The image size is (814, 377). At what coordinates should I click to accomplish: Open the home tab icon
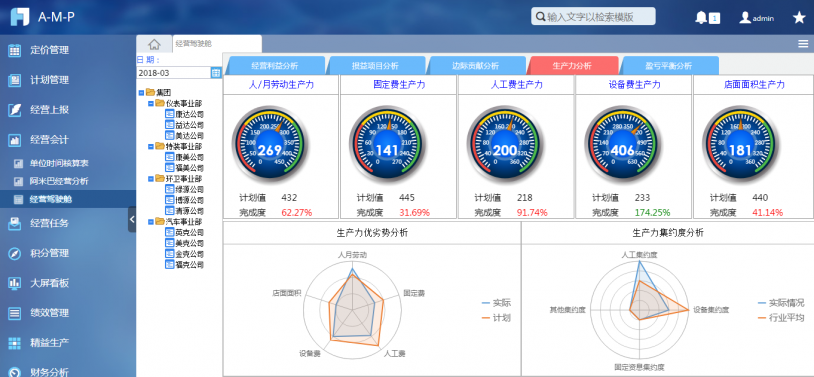(154, 44)
